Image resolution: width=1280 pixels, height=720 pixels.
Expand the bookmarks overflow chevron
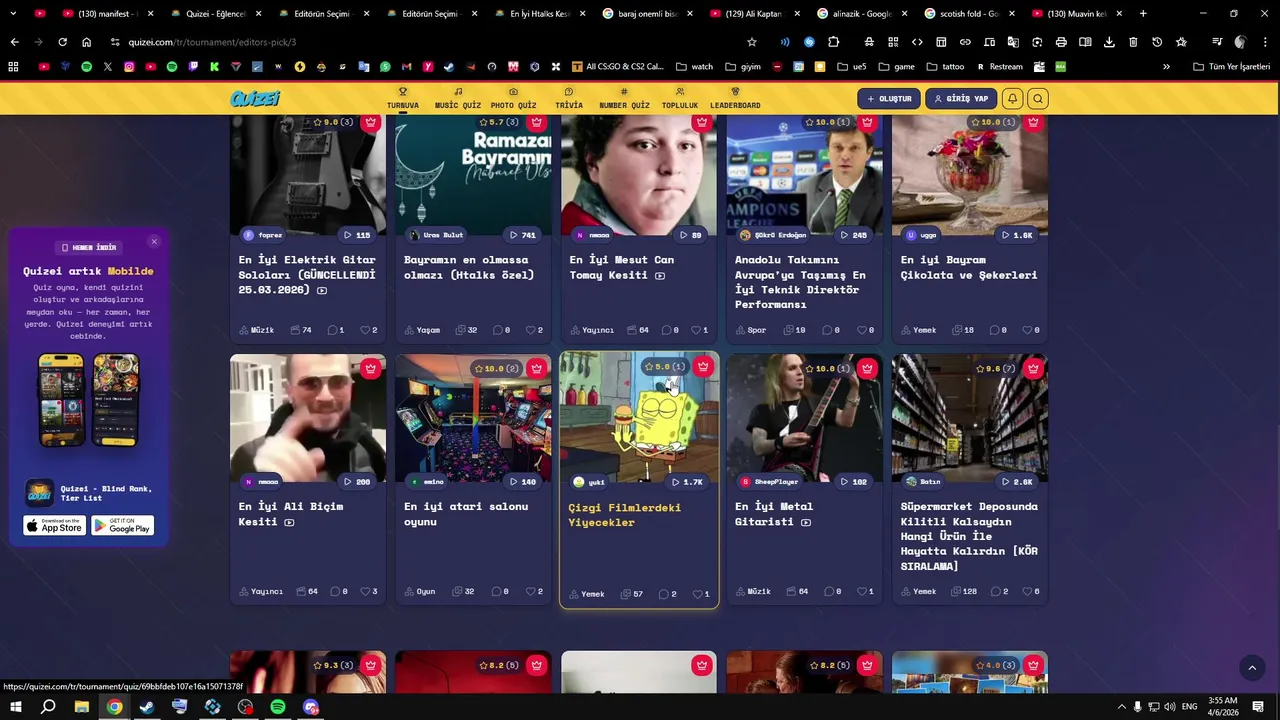point(1166,67)
